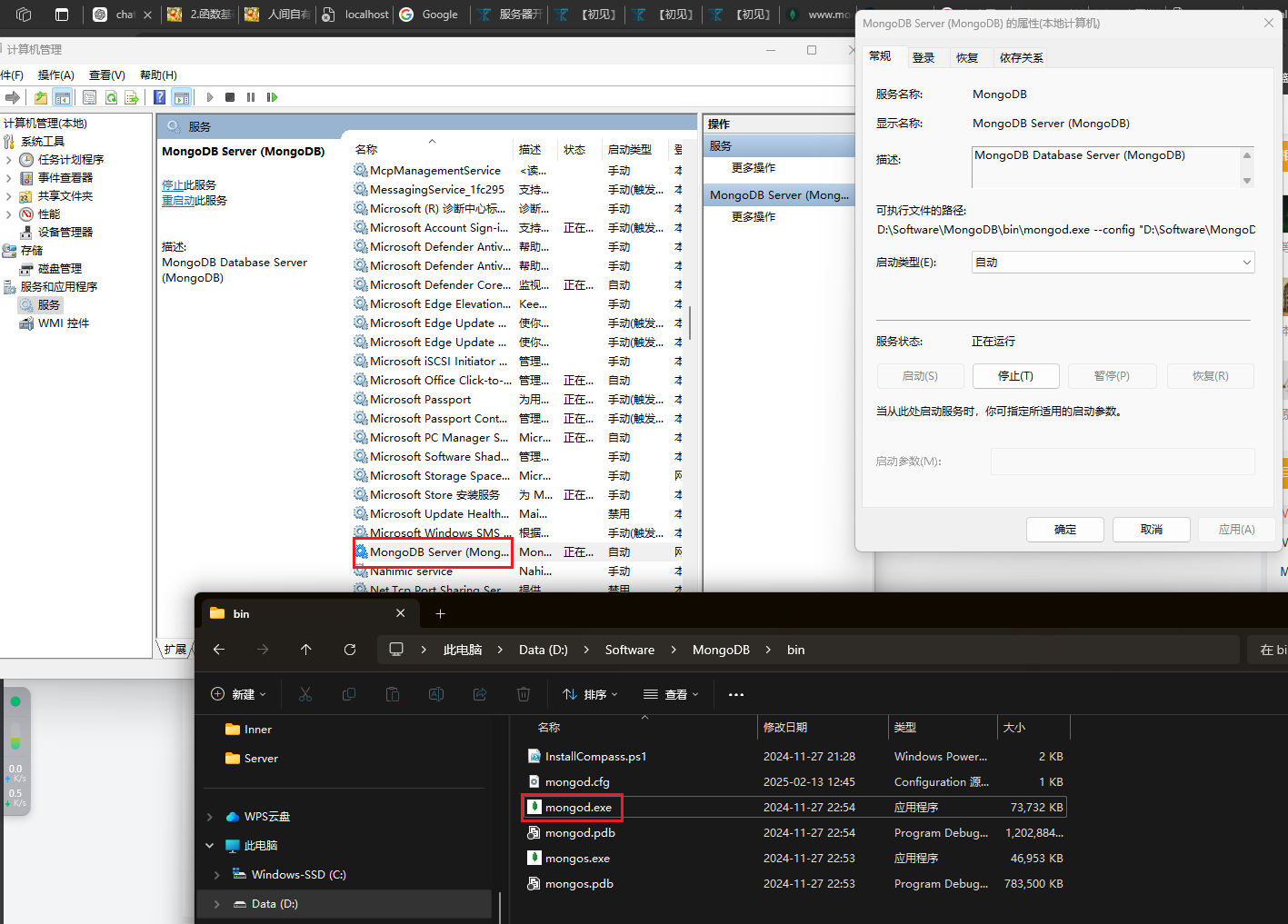Open the three-dot more options in Explorer
Screen dimensions: 1288x924
[736, 695]
